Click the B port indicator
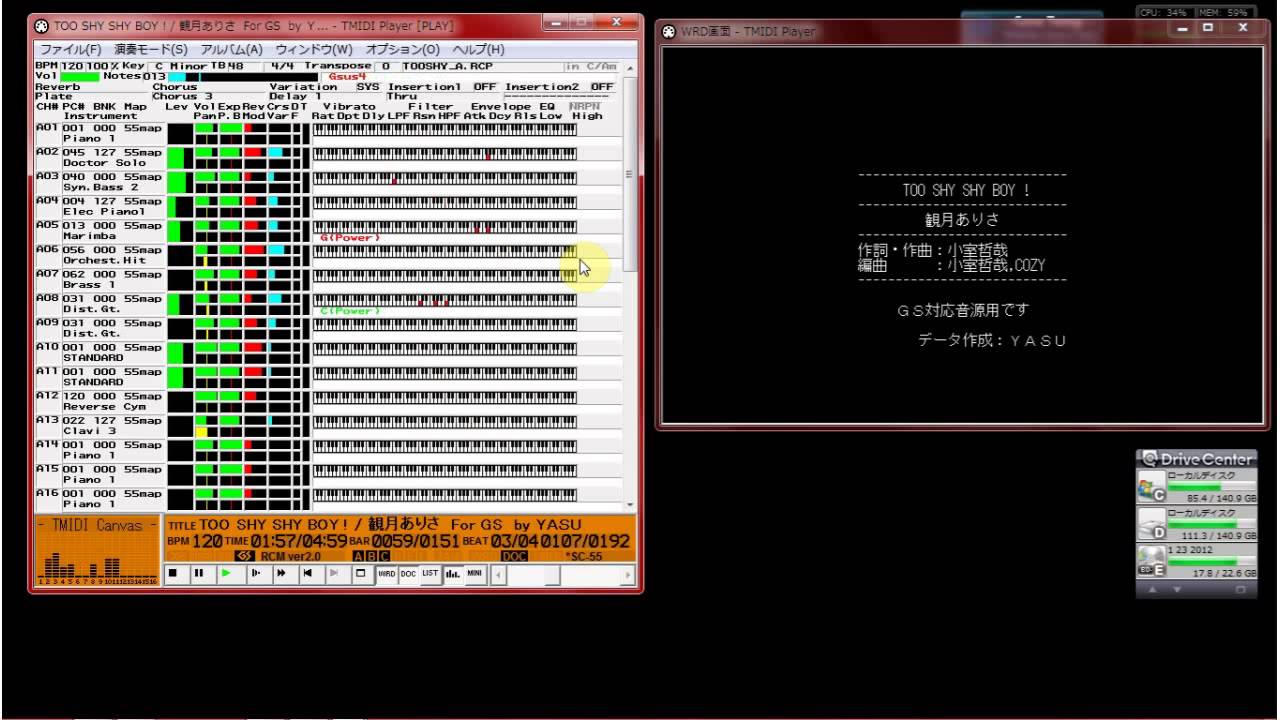This screenshot has height=720, width=1280. (372, 556)
